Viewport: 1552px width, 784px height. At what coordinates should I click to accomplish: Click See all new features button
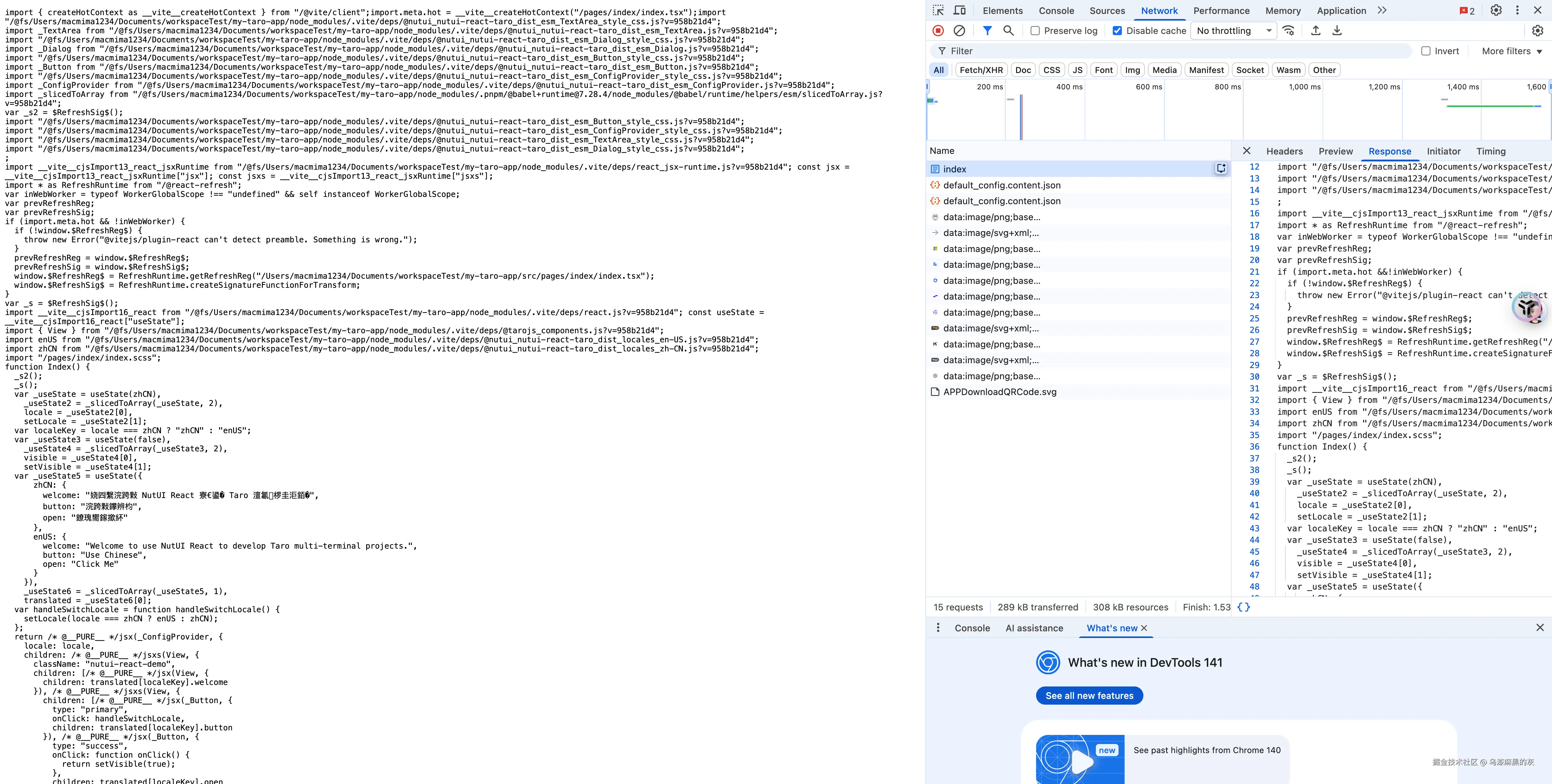pos(1089,696)
